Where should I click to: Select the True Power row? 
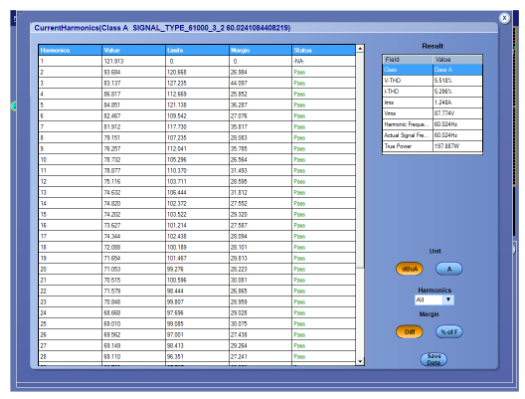[x=432, y=146]
